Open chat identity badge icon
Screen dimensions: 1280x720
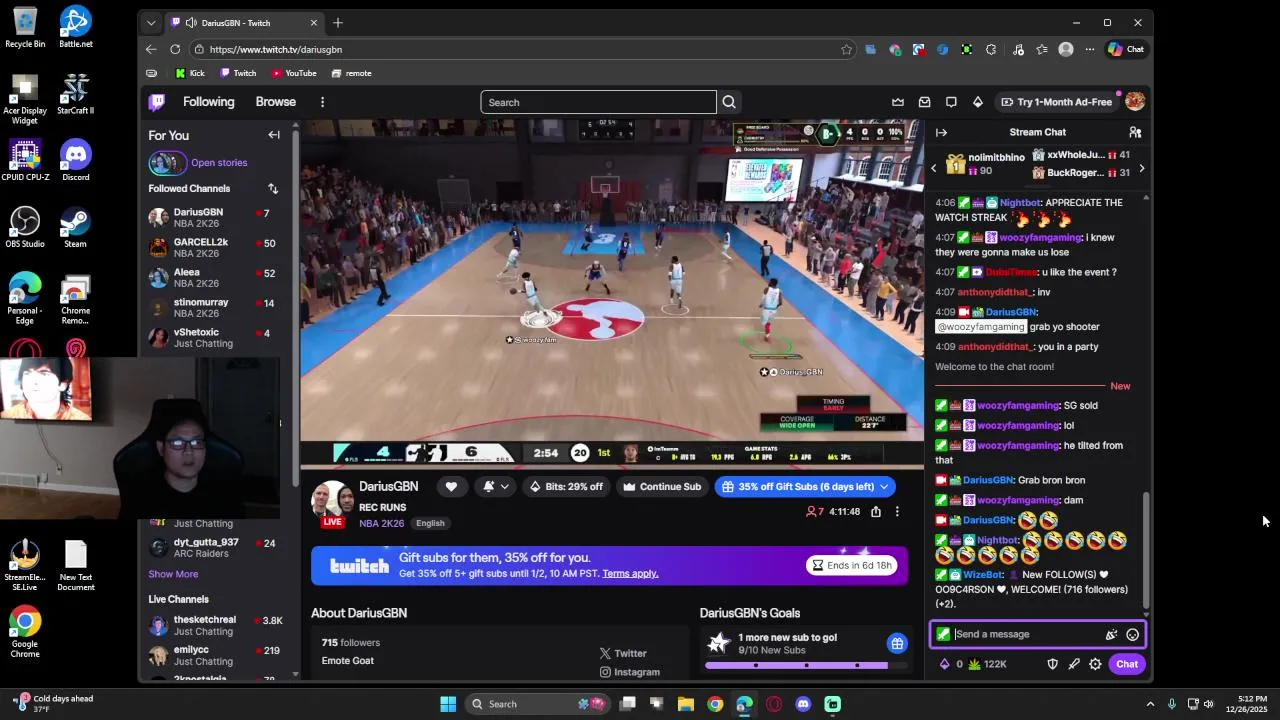943,634
